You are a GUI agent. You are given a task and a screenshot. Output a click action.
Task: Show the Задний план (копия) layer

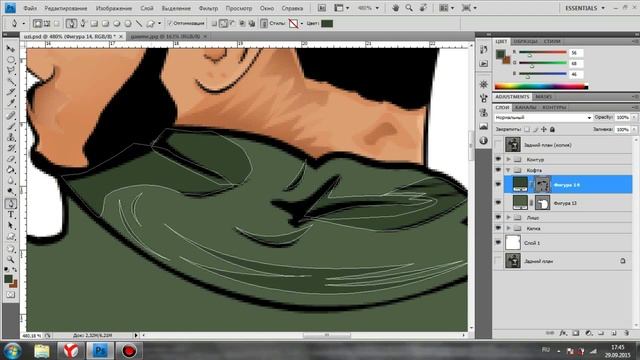(498, 144)
